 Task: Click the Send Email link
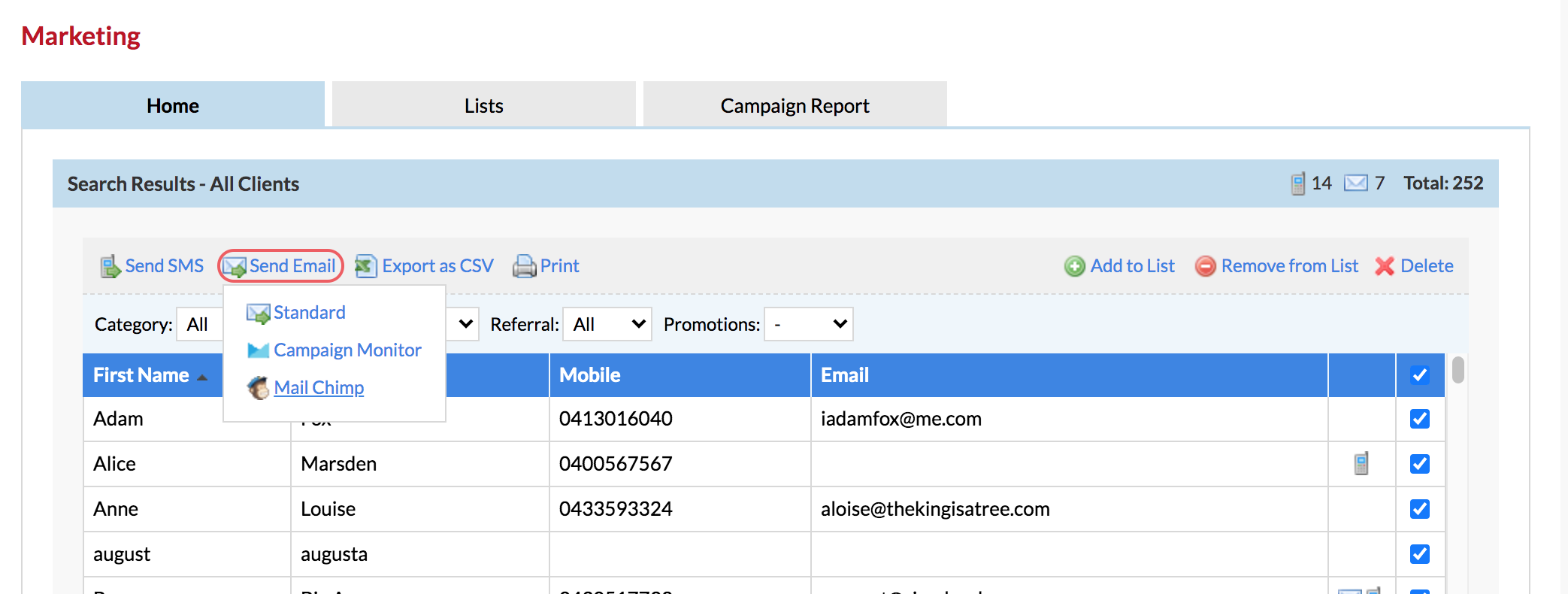point(292,266)
